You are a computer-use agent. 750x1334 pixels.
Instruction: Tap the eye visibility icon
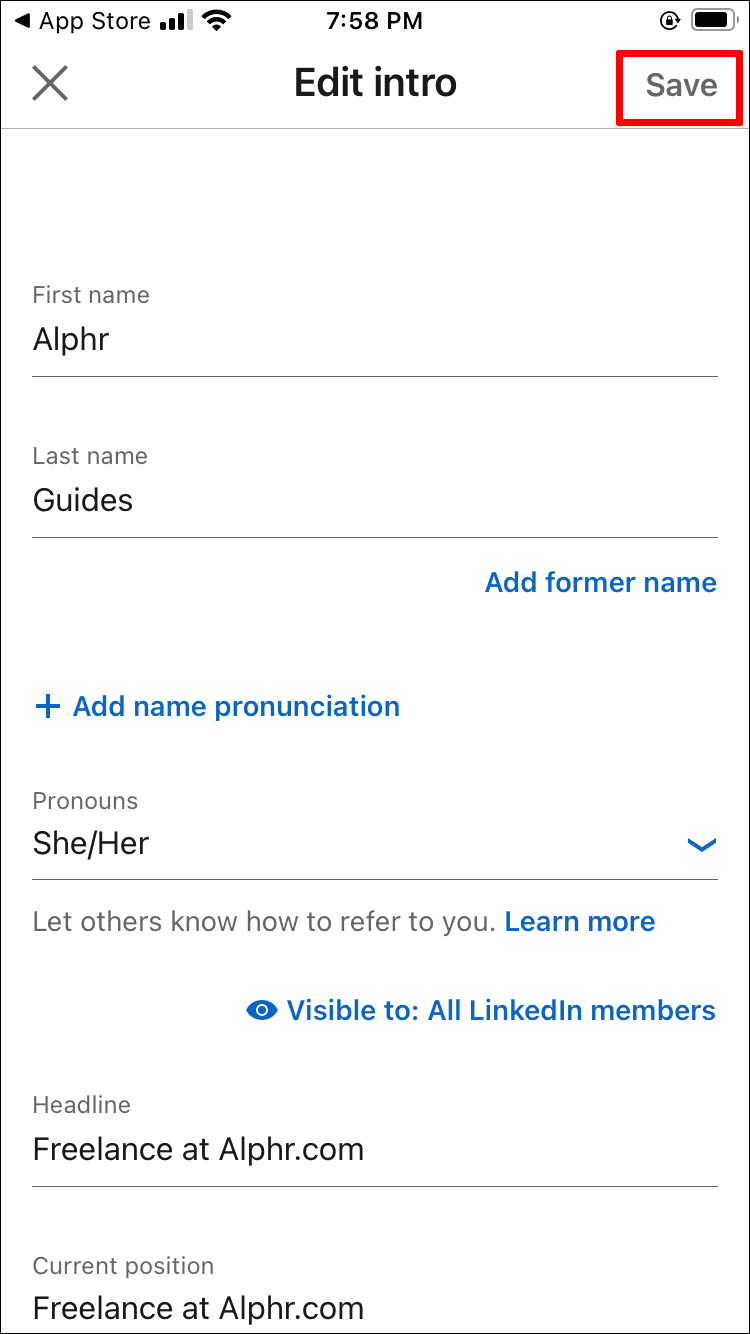pos(262,1011)
